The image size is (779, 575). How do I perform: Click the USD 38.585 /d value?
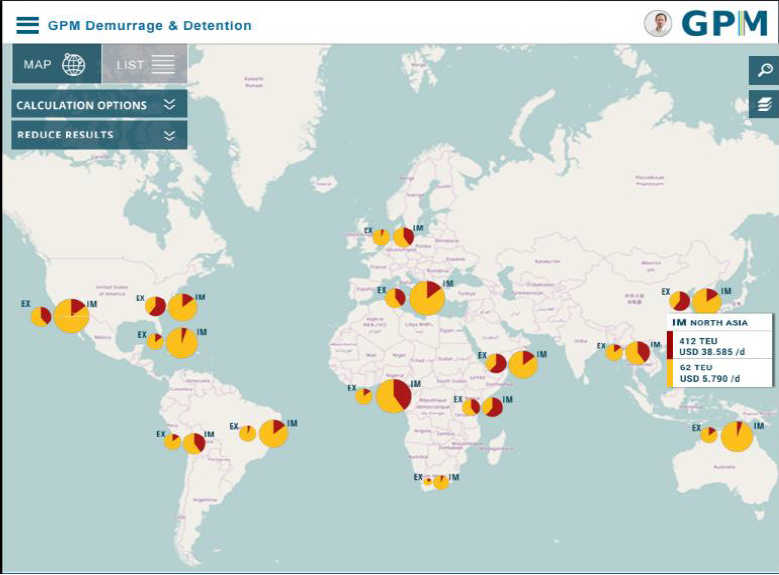712,352
